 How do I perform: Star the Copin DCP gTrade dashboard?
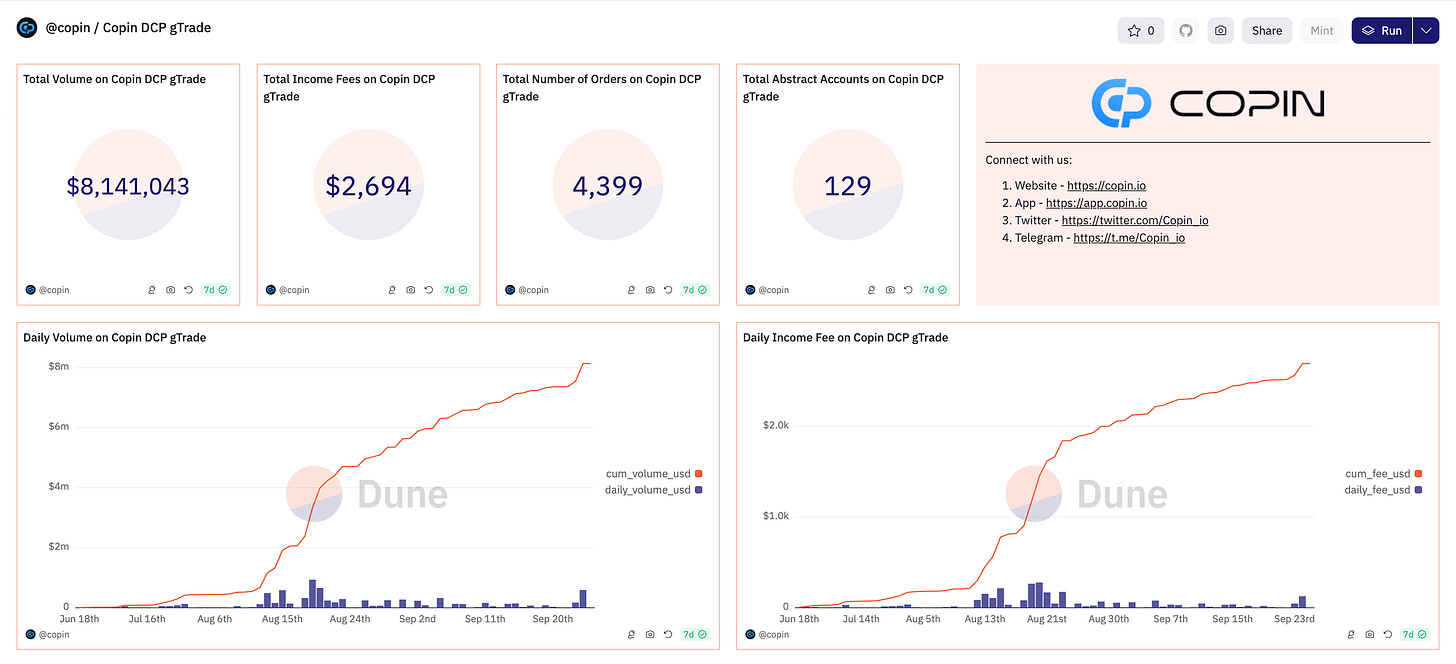coord(1140,31)
